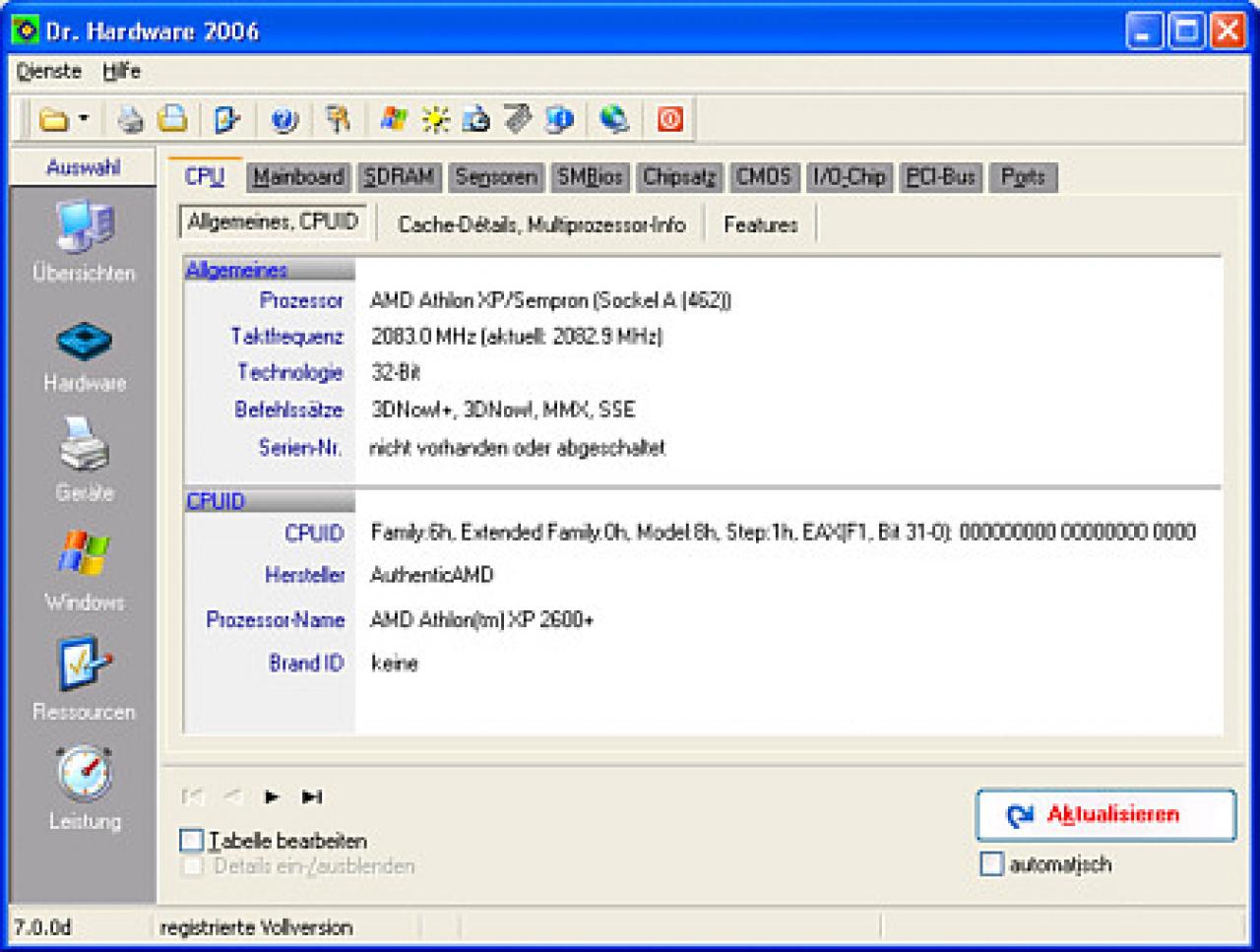The width and height of the screenshot is (1260, 952).
Task: Click the edit report toolbar icon
Action: click(226, 120)
